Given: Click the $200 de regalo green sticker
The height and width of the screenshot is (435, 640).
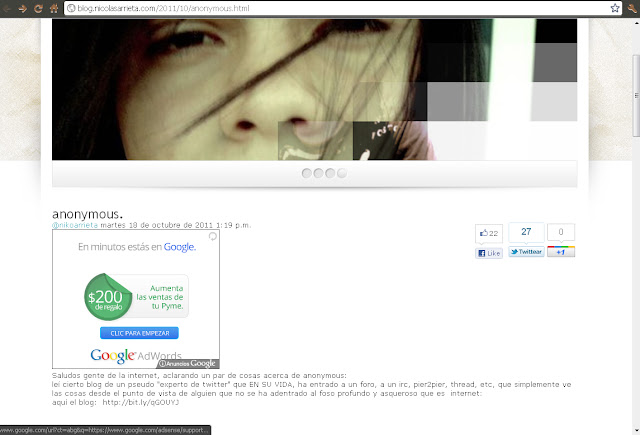Looking at the screenshot, I should click(x=107, y=297).
